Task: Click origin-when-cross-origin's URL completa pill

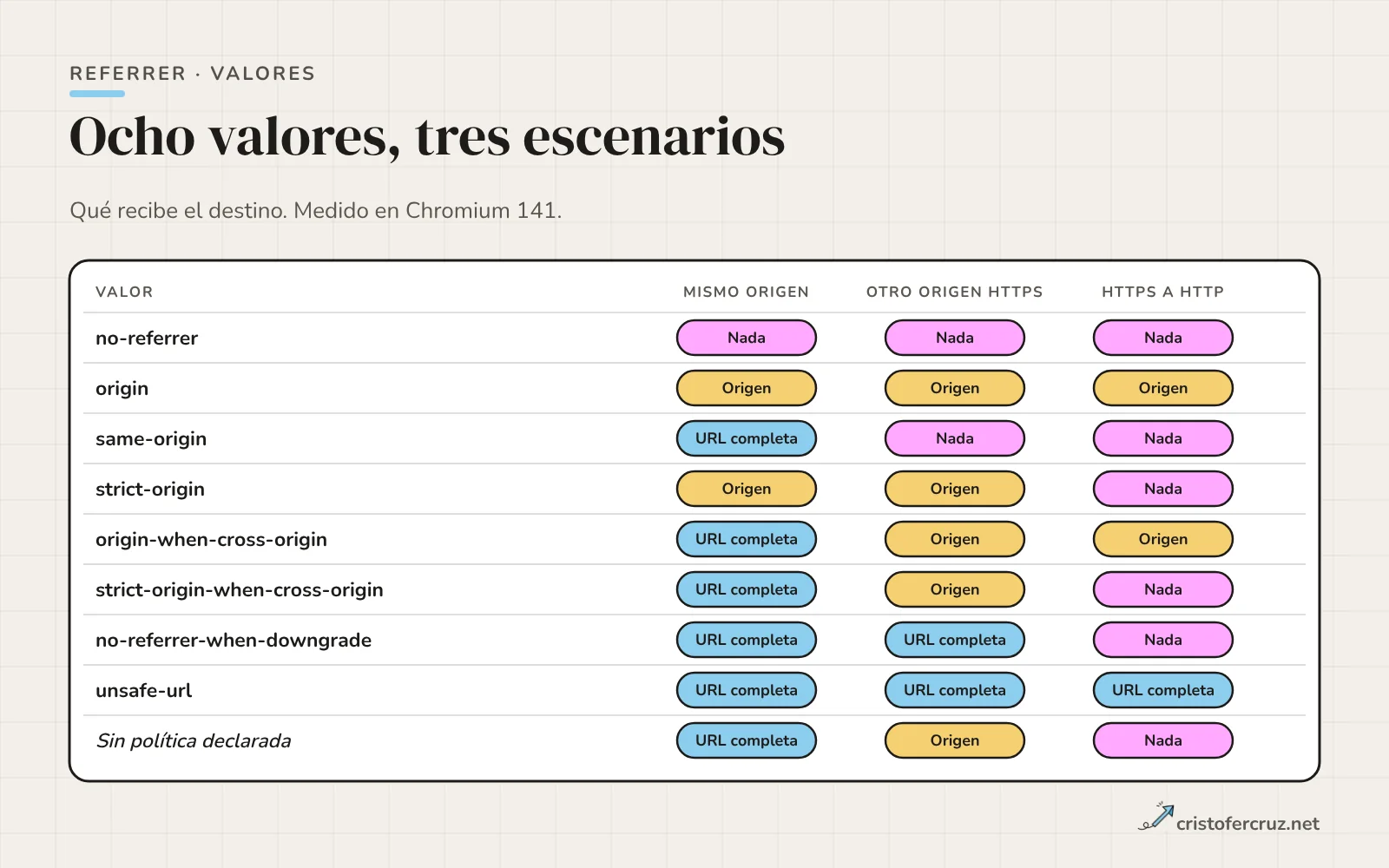Action: pos(747,539)
